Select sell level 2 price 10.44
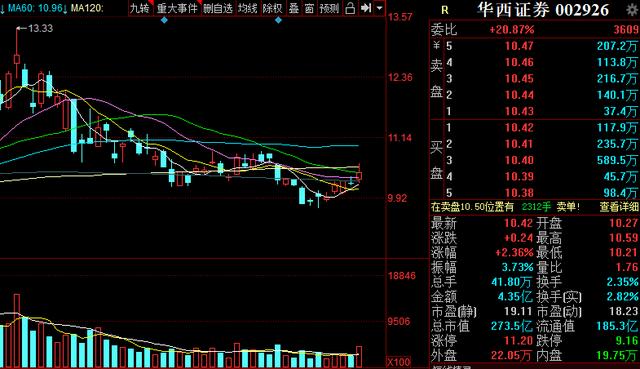Image resolution: width=640 pixels, height=369 pixels. click(519, 95)
